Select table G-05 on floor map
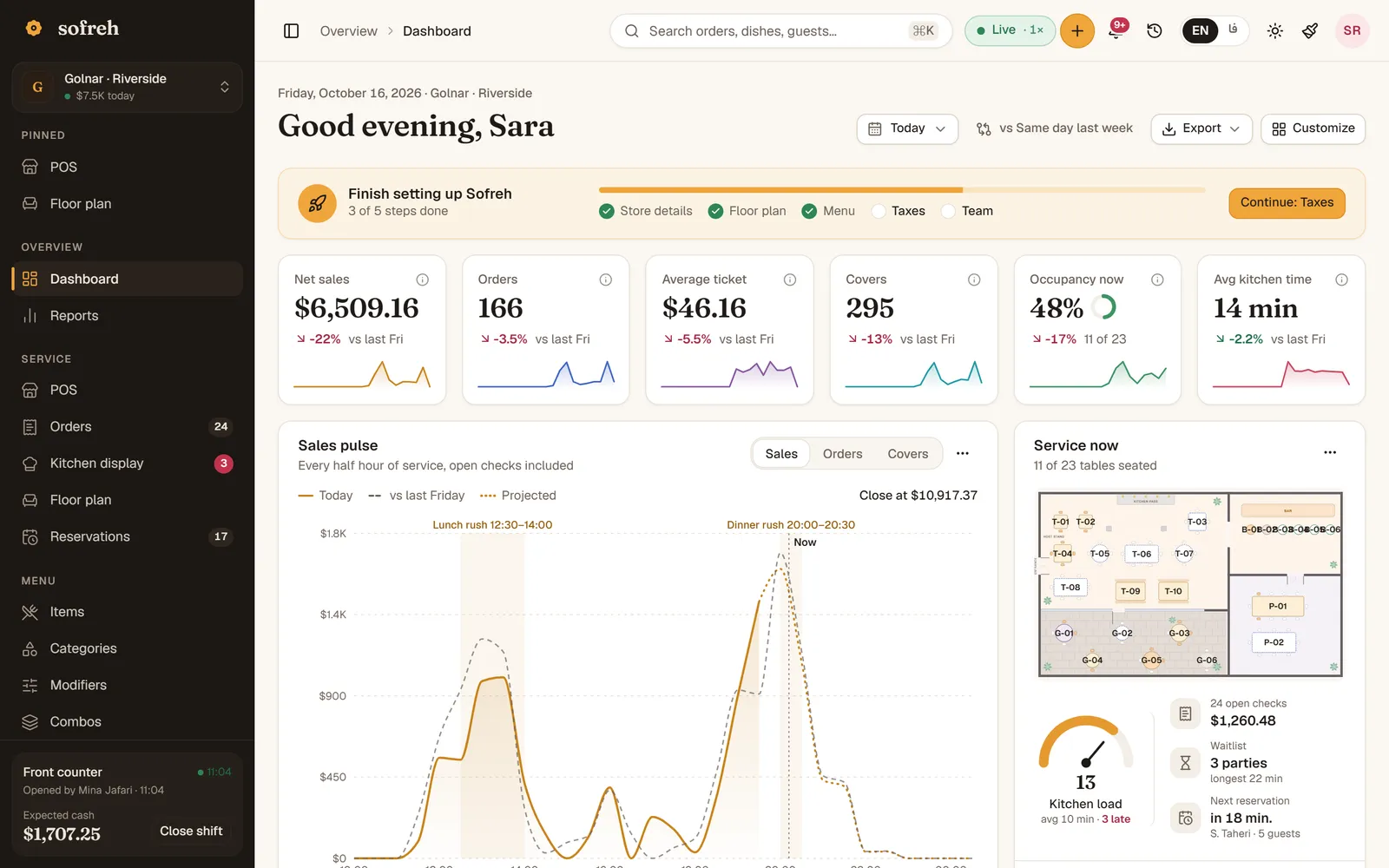 click(1151, 660)
